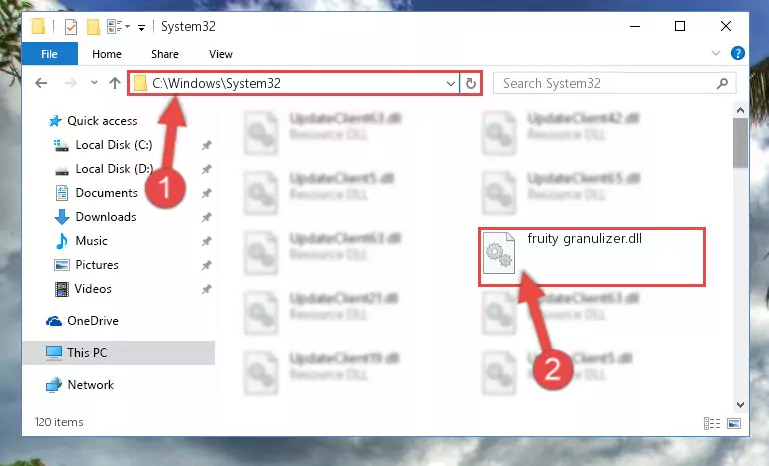Open the File menu
Screen dimensions: 769x466
coord(49,54)
